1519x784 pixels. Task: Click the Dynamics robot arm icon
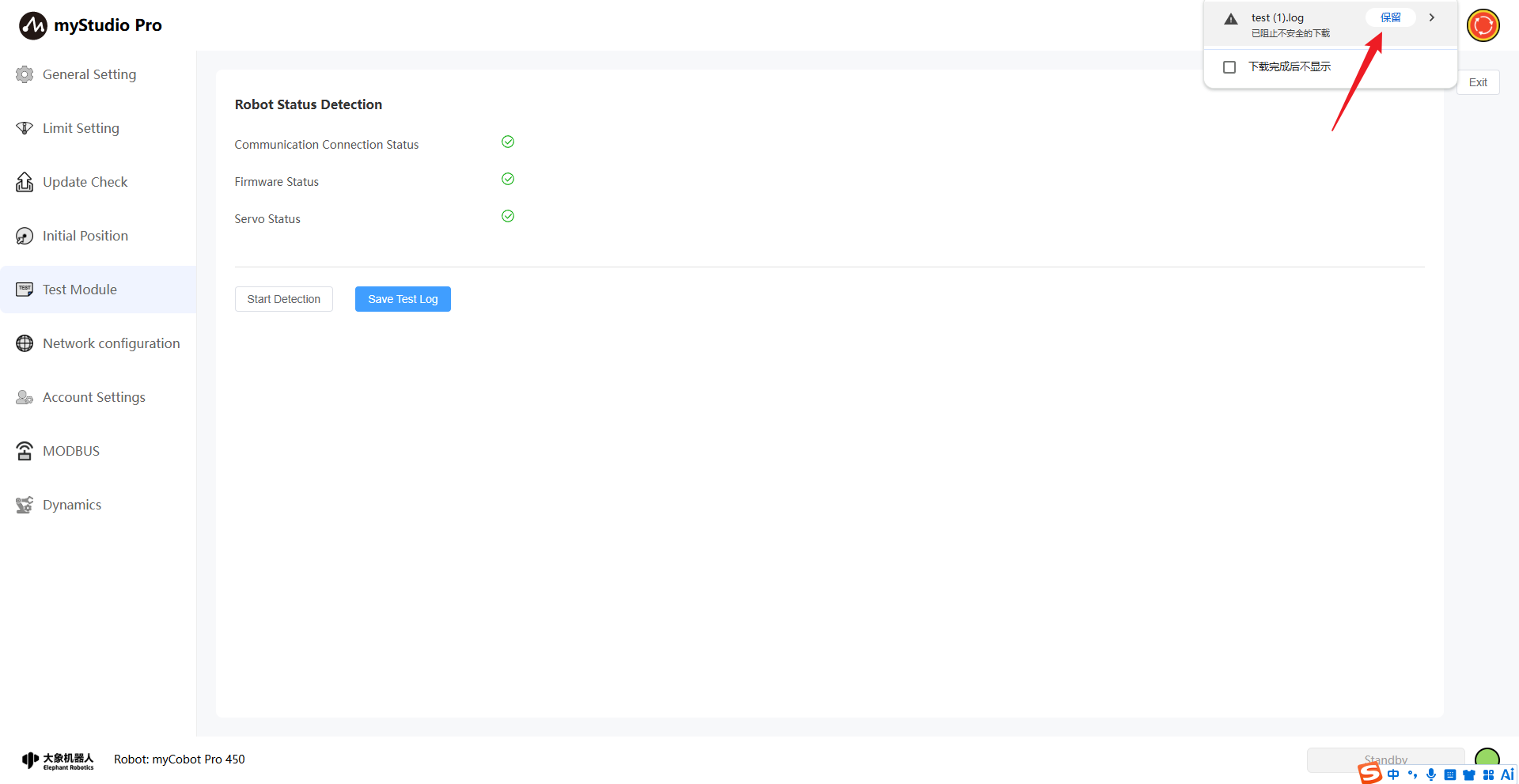click(x=25, y=505)
